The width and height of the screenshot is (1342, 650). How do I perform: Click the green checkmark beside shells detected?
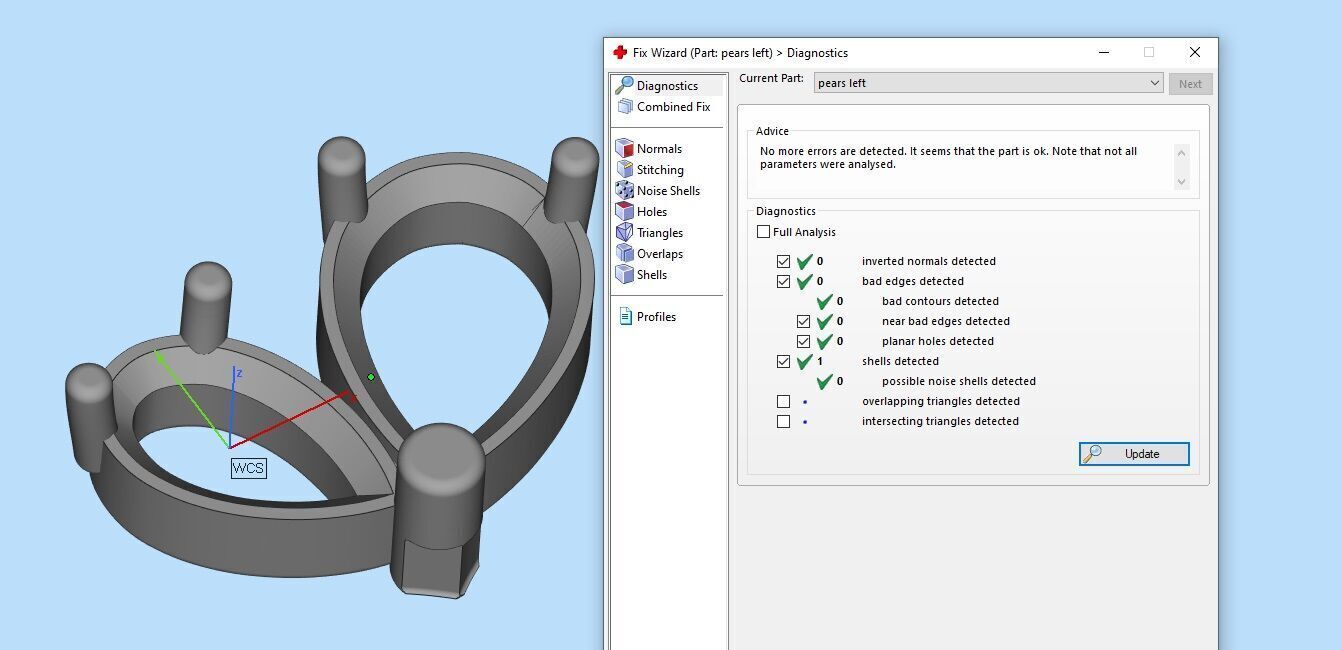point(804,361)
